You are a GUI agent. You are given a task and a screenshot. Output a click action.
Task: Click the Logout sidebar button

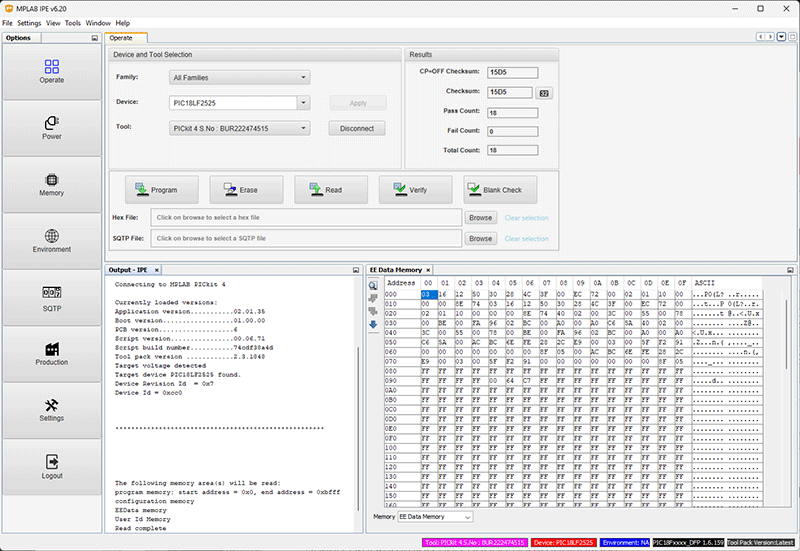52,466
